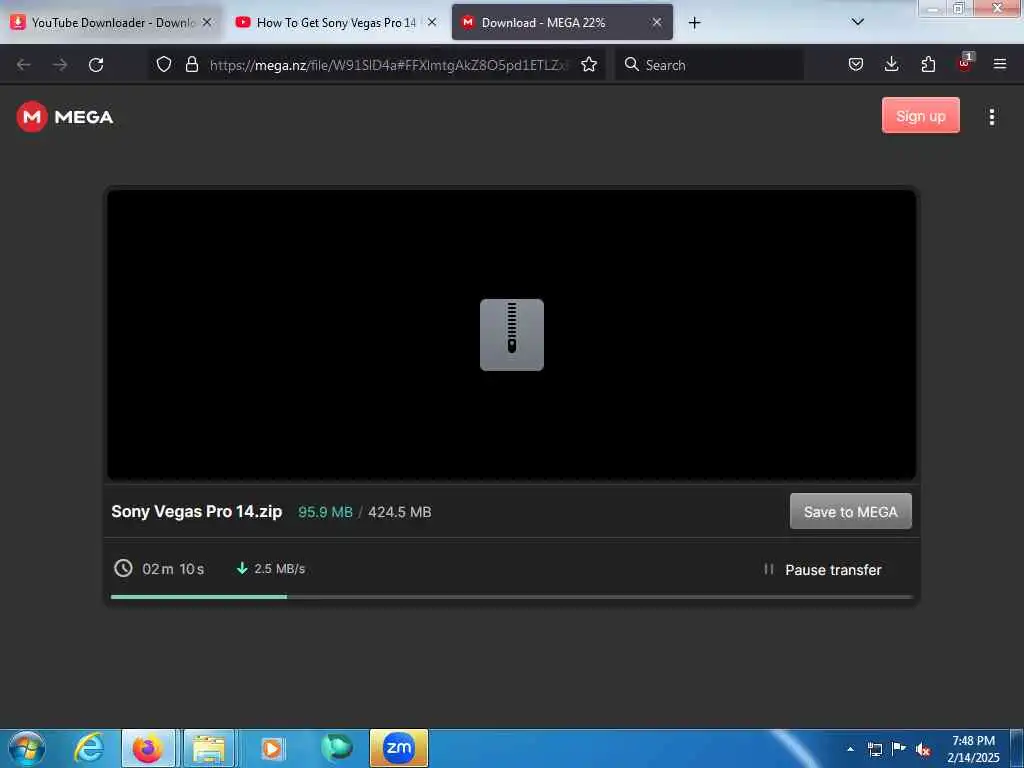Click the 2.5 MB/s download speed
This screenshot has height=768, width=1024.
click(x=280, y=569)
